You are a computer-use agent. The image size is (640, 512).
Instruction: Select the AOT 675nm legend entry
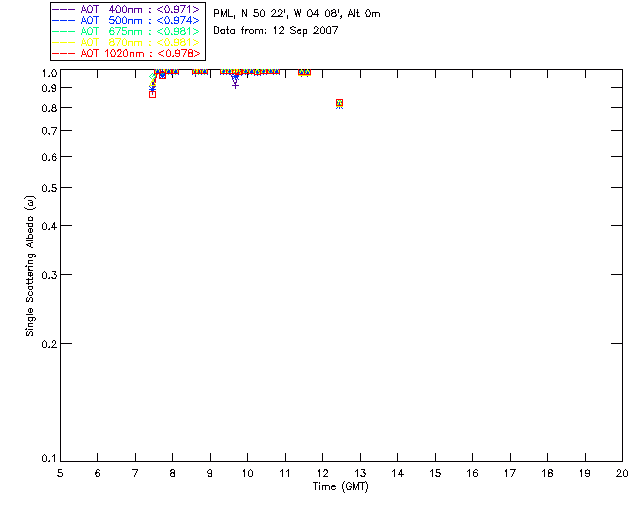[x=126, y=31]
